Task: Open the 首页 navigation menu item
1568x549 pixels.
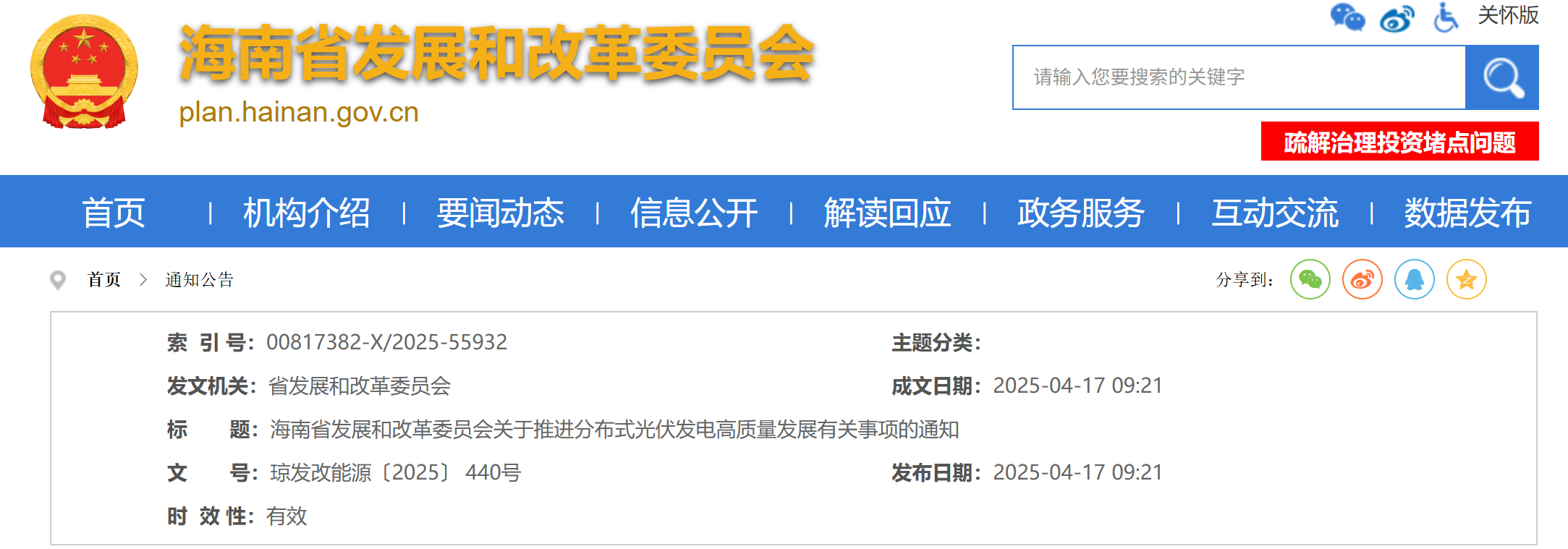Action: pos(114,213)
